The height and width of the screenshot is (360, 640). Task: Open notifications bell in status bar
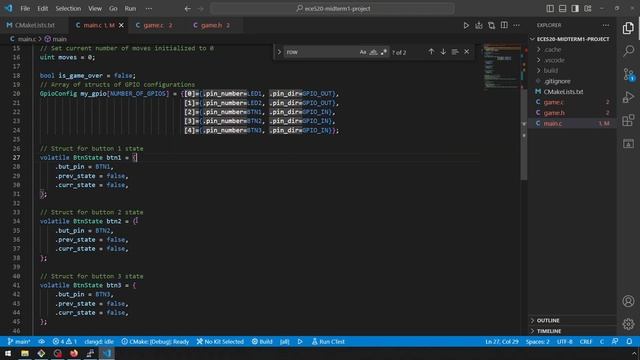point(629,342)
